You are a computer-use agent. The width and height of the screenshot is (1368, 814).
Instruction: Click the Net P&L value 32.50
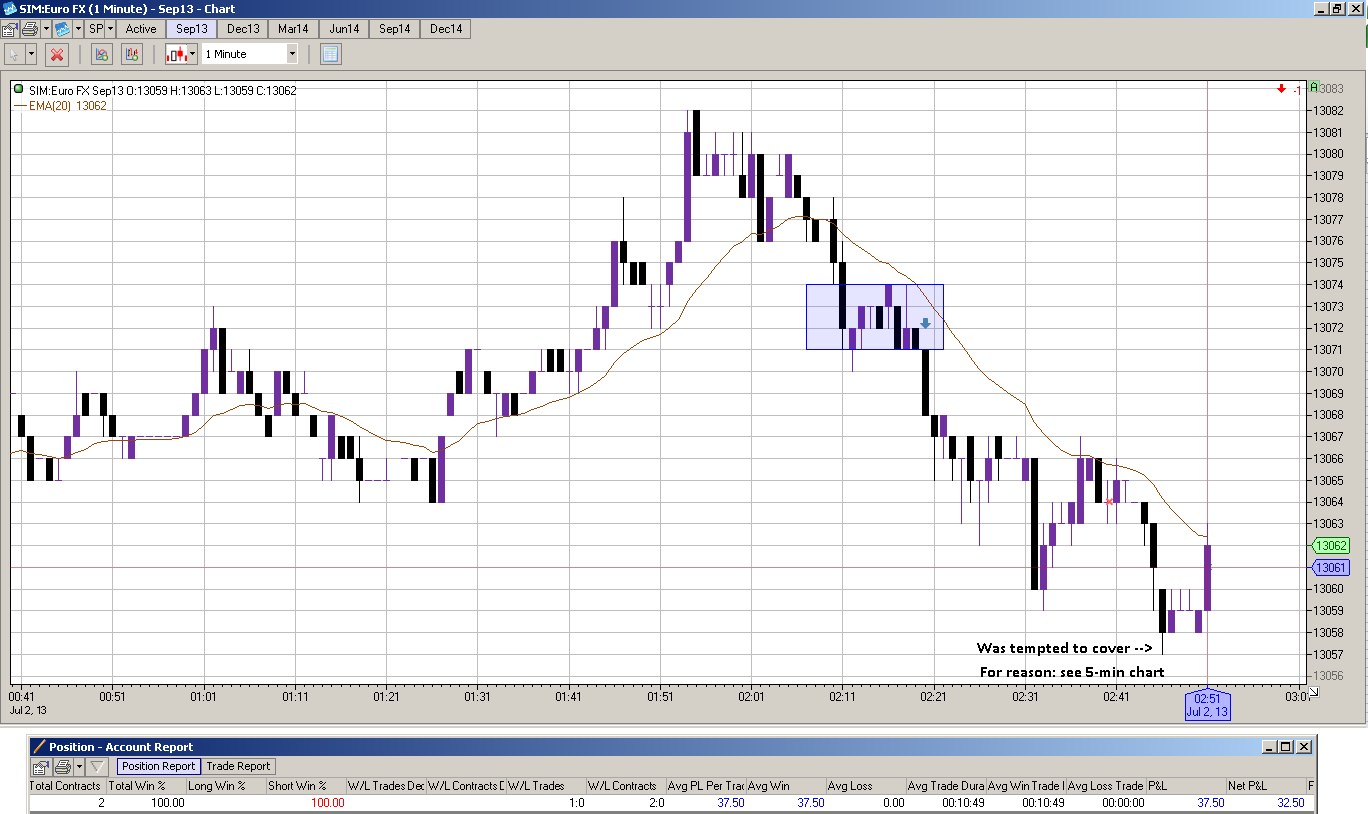[x=1290, y=802]
